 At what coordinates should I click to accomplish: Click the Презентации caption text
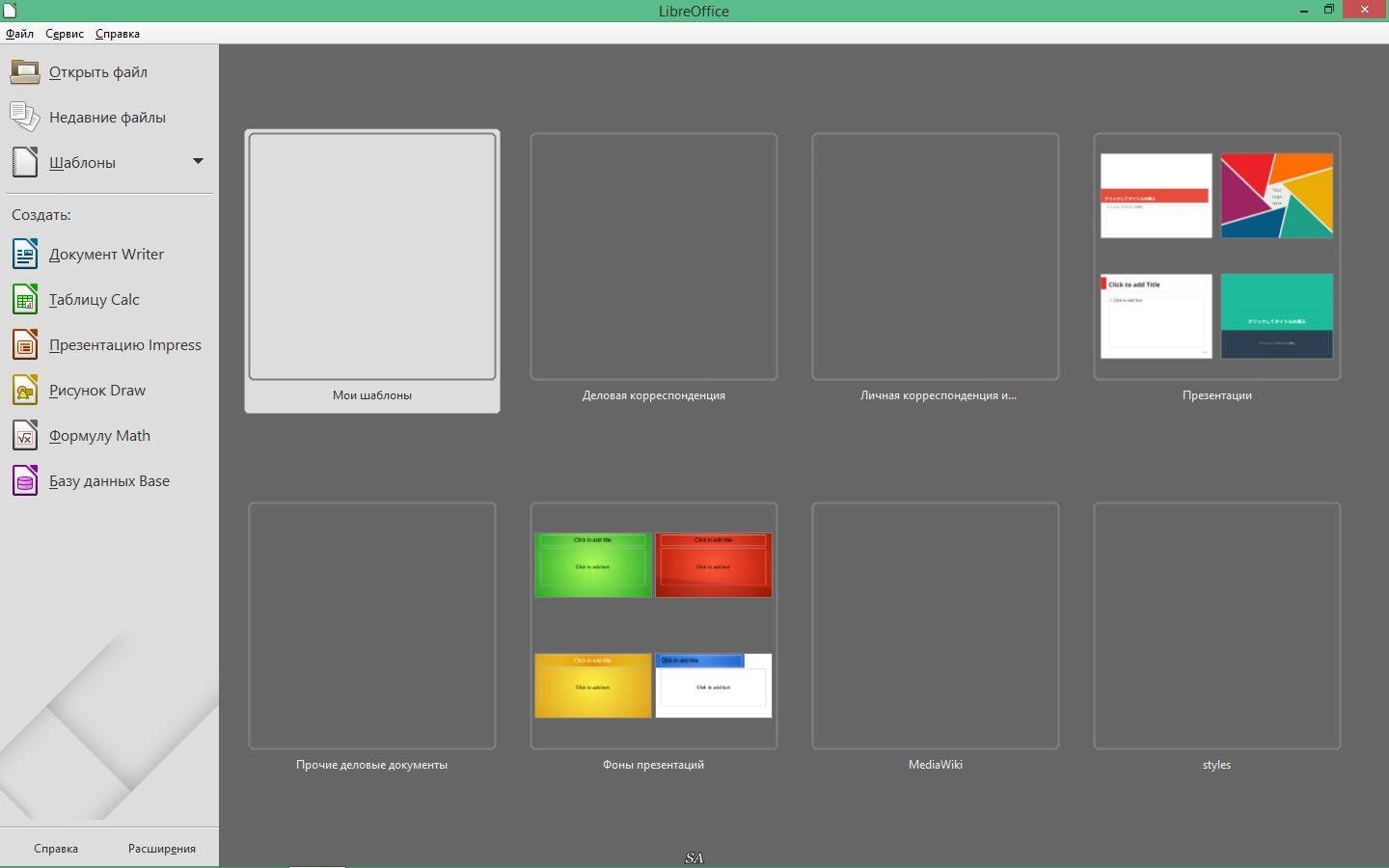pyautogui.click(x=1217, y=395)
